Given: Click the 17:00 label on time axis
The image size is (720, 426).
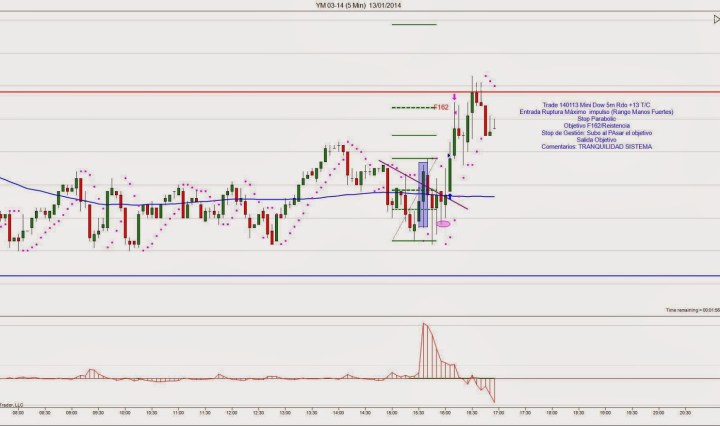Looking at the screenshot, I should 497,411.
